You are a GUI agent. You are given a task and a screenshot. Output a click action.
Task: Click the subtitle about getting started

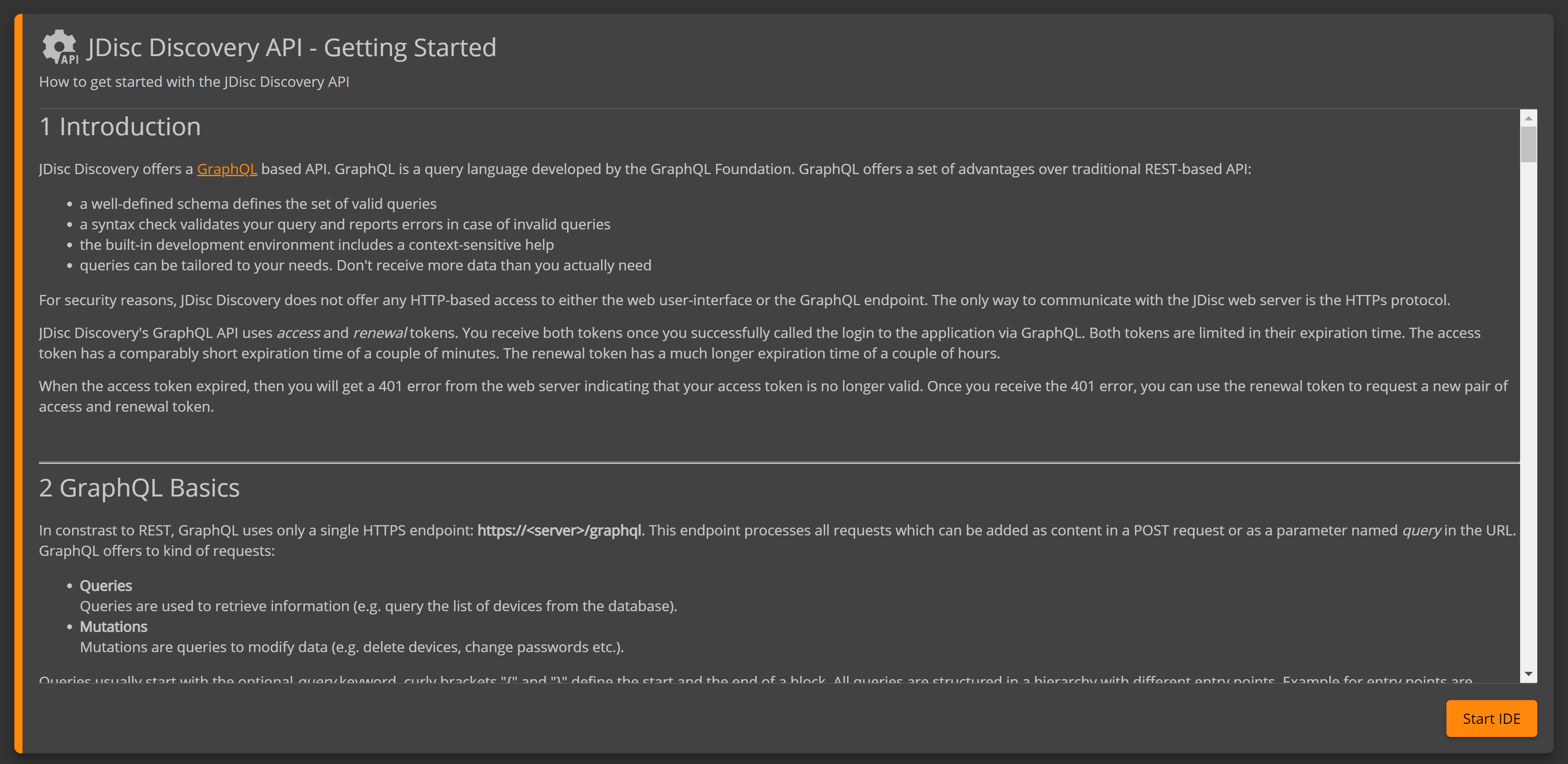point(194,81)
